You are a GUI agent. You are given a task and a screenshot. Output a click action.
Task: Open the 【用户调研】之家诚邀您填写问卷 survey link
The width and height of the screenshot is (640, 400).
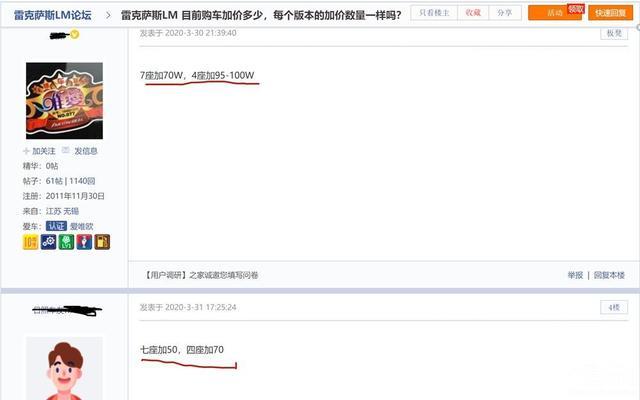coord(201,275)
